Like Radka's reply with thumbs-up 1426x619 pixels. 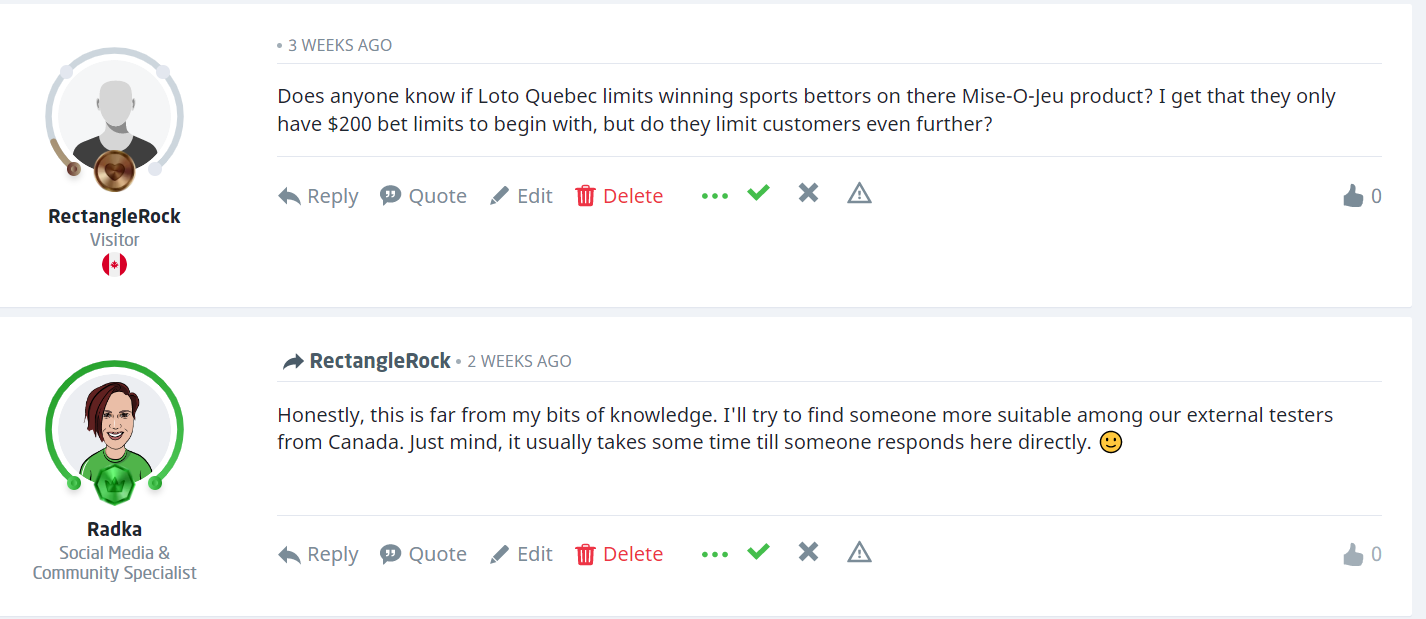[1353, 554]
